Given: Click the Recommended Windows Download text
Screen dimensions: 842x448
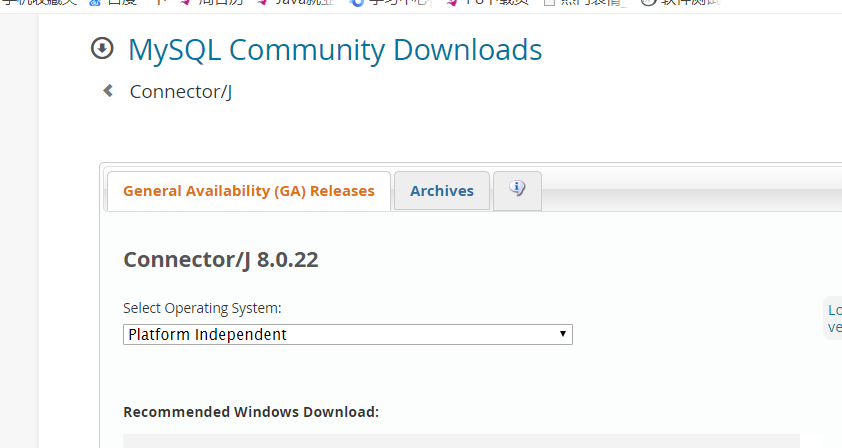Looking at the screenshot, I should (251, 412).
